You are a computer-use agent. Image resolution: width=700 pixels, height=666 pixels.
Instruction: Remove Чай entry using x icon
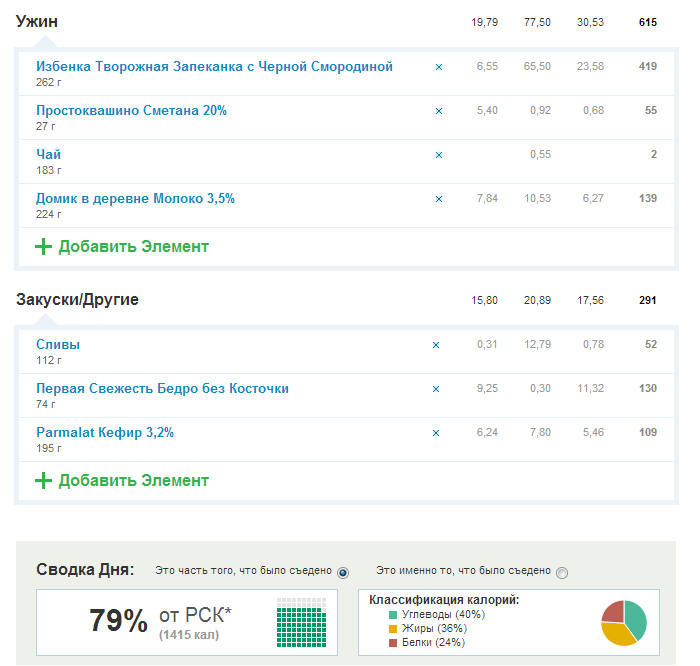click(x=439, y=155)
